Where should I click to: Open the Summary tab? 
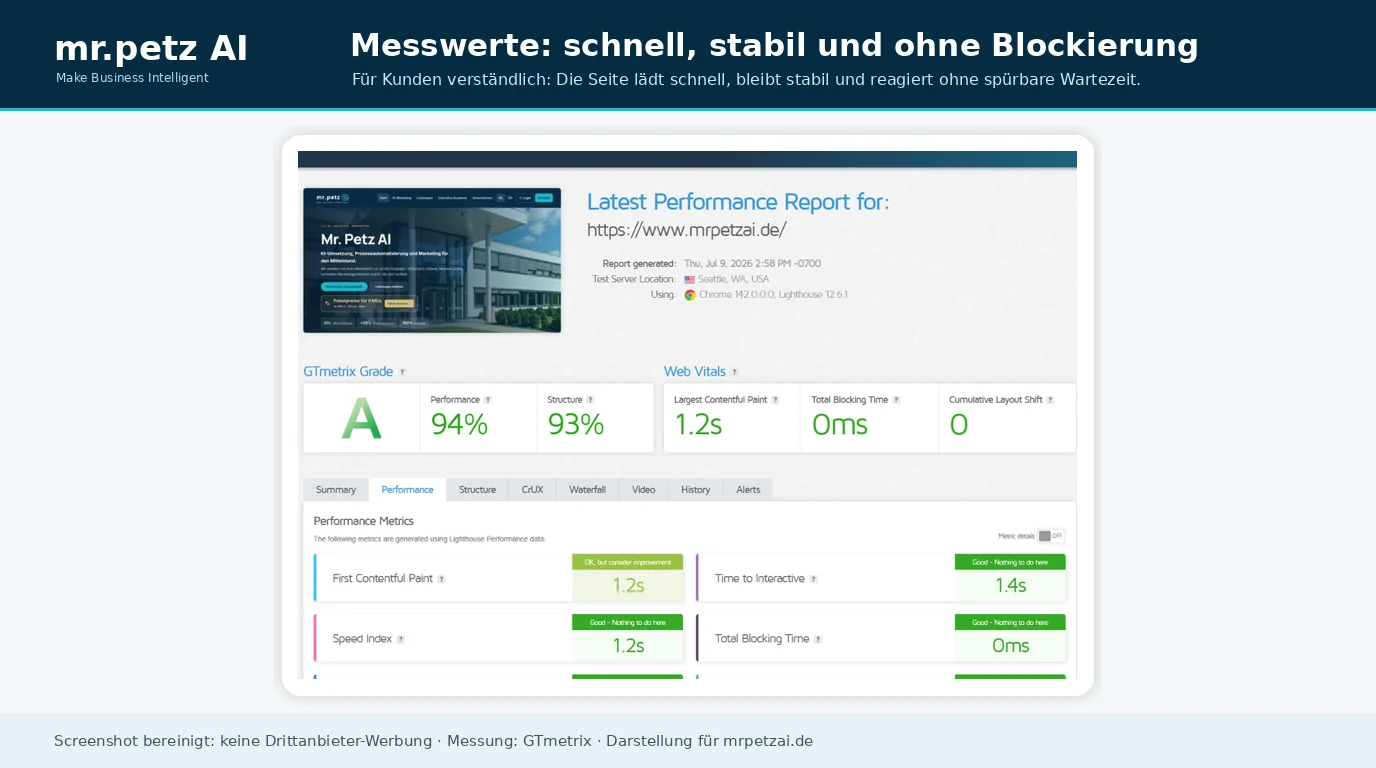coord(336,490)
